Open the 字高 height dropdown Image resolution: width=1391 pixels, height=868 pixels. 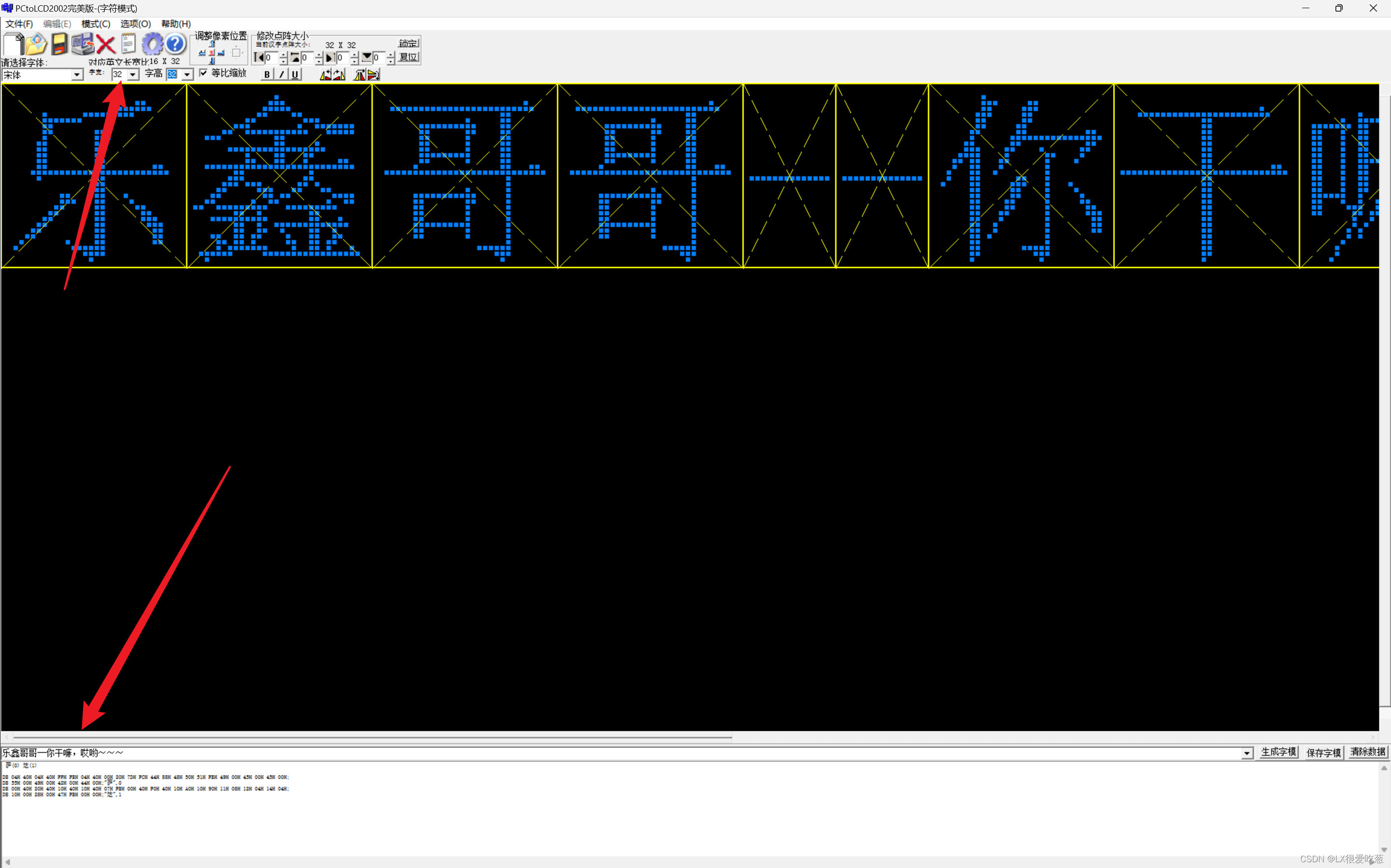(187, 75)
